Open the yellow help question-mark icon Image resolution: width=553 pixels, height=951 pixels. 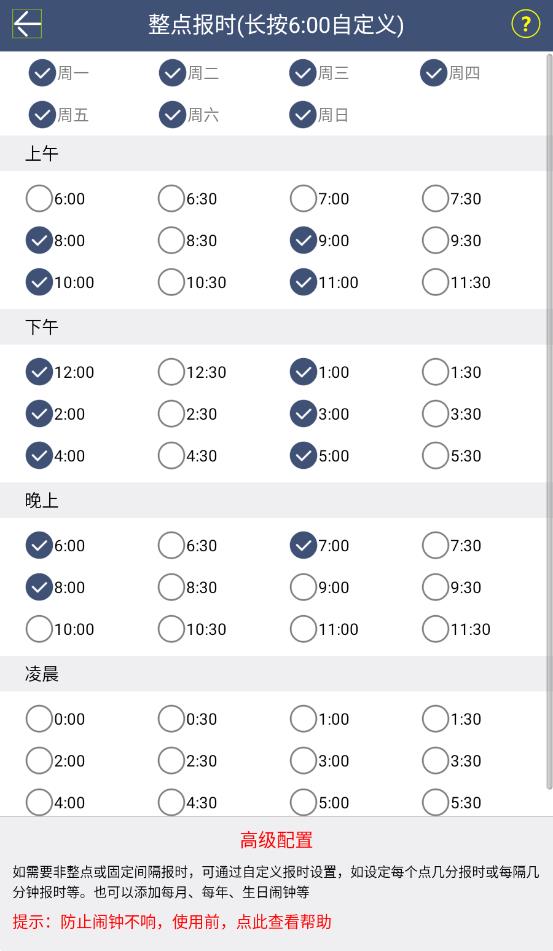pyautogui.click(x=525, y=24)
